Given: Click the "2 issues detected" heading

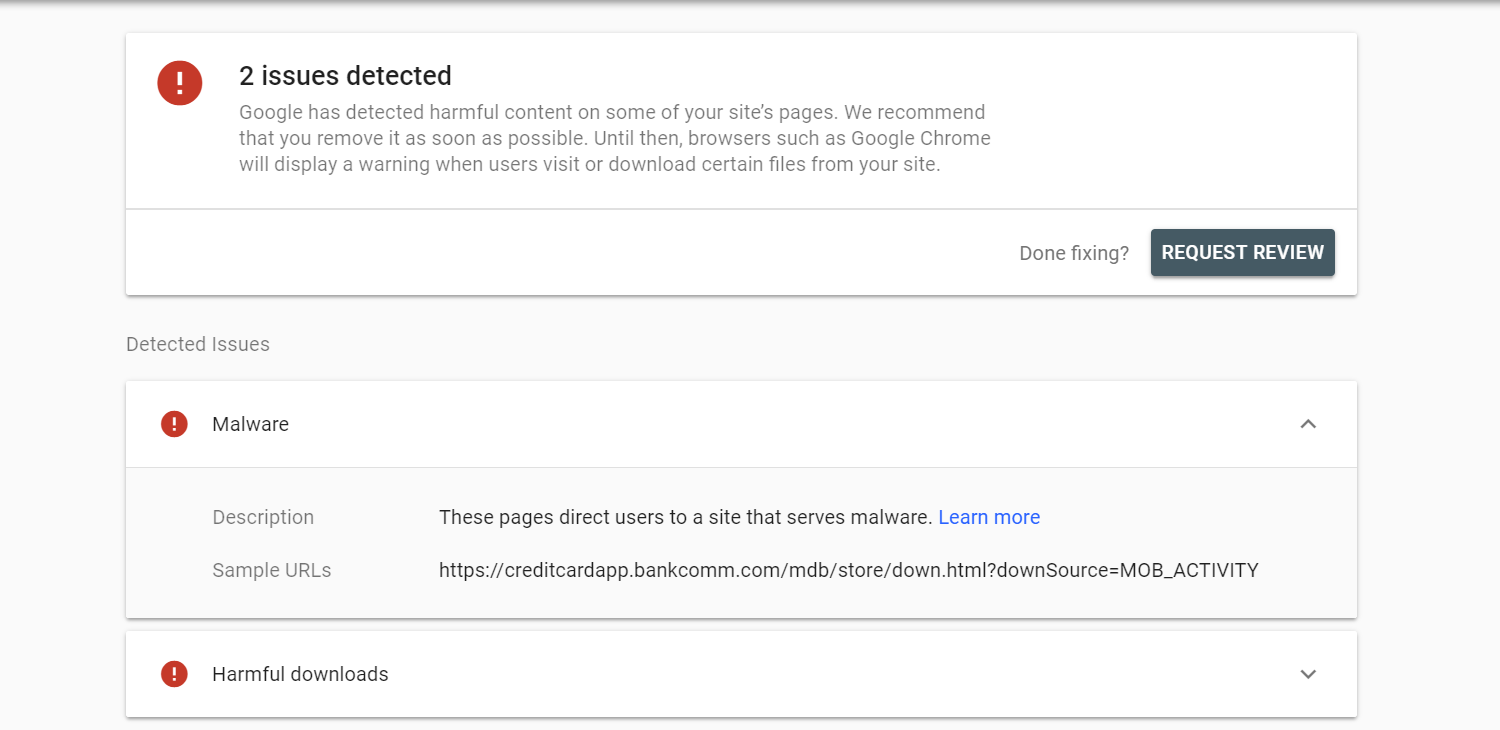Looking at the screenshot, I should pyautogui.click(x=345, y=76).
